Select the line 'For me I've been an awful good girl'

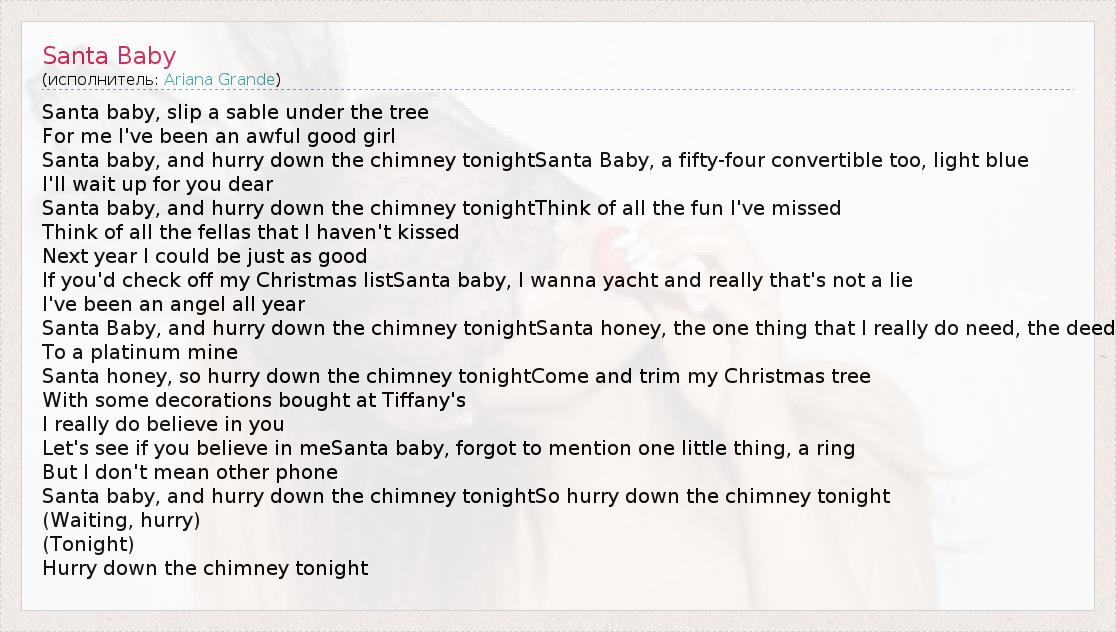coord(219,136)
